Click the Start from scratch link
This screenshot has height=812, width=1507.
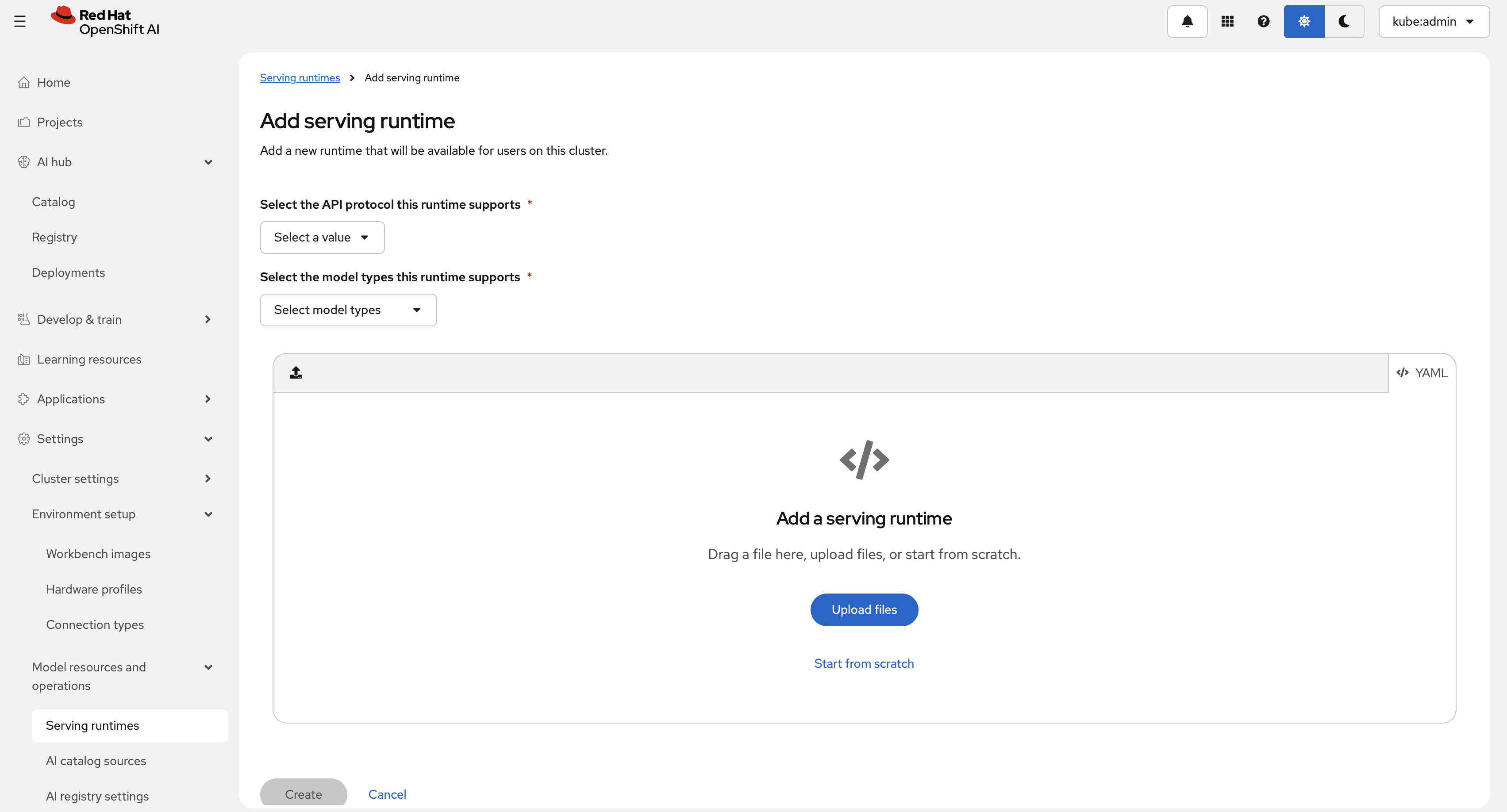pyautogui.click(x=864, y=663)
